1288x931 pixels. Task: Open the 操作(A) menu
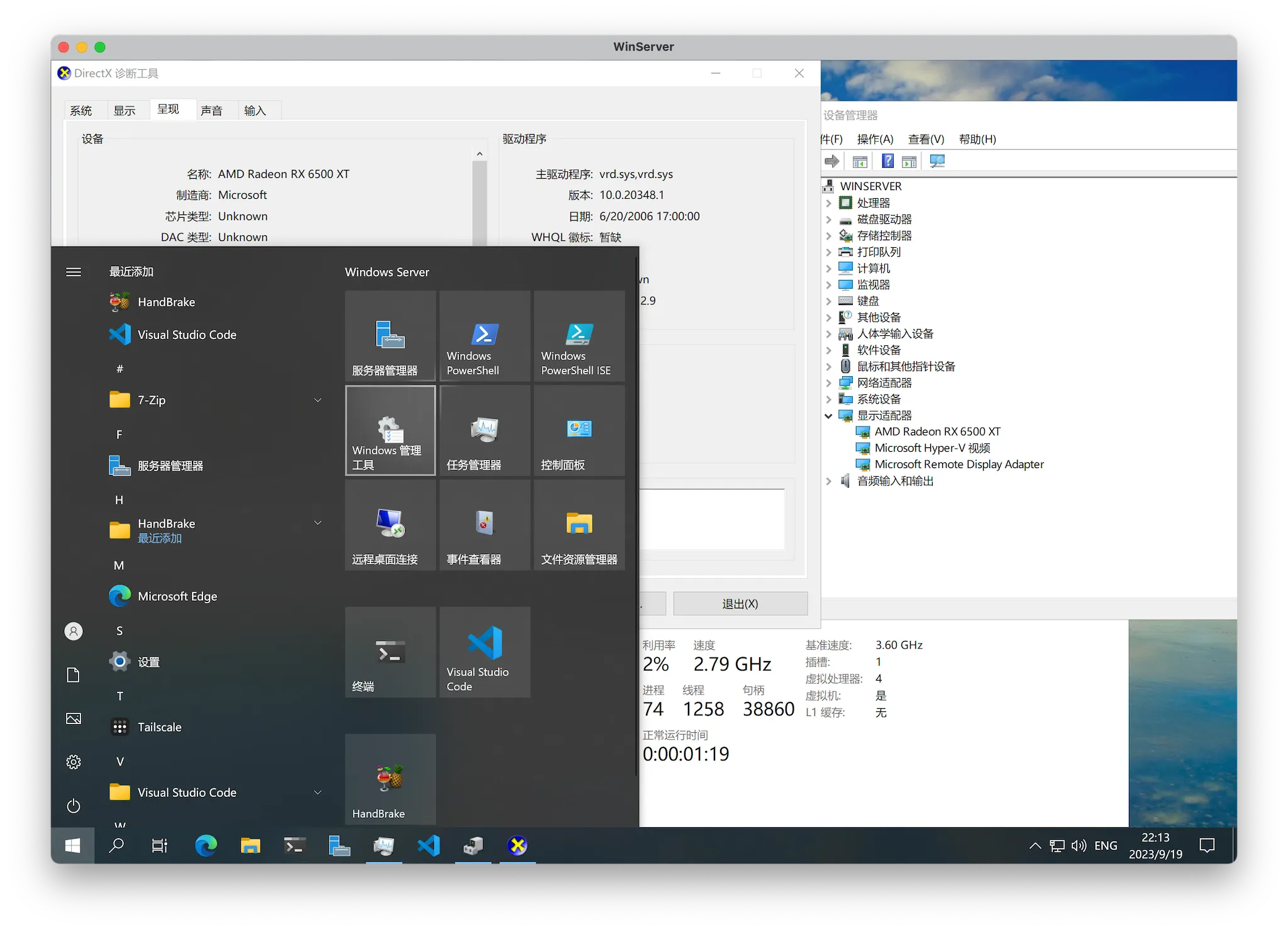click(x=875, y=139)
